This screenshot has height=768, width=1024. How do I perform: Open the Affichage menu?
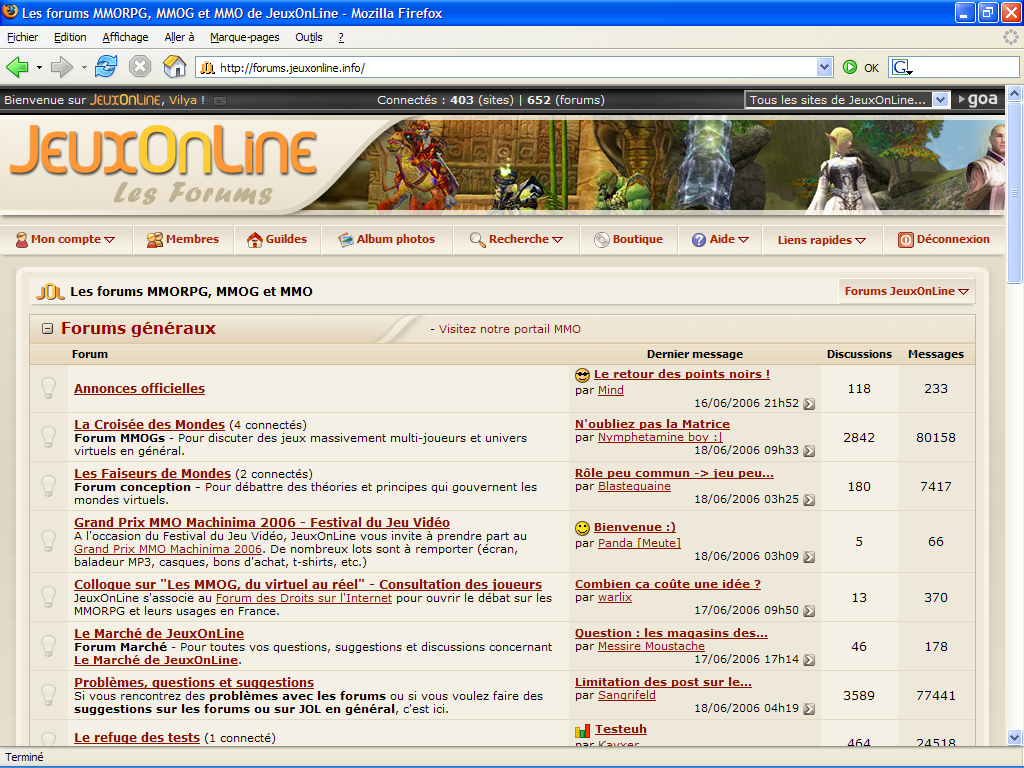click(x=125, y=37)
